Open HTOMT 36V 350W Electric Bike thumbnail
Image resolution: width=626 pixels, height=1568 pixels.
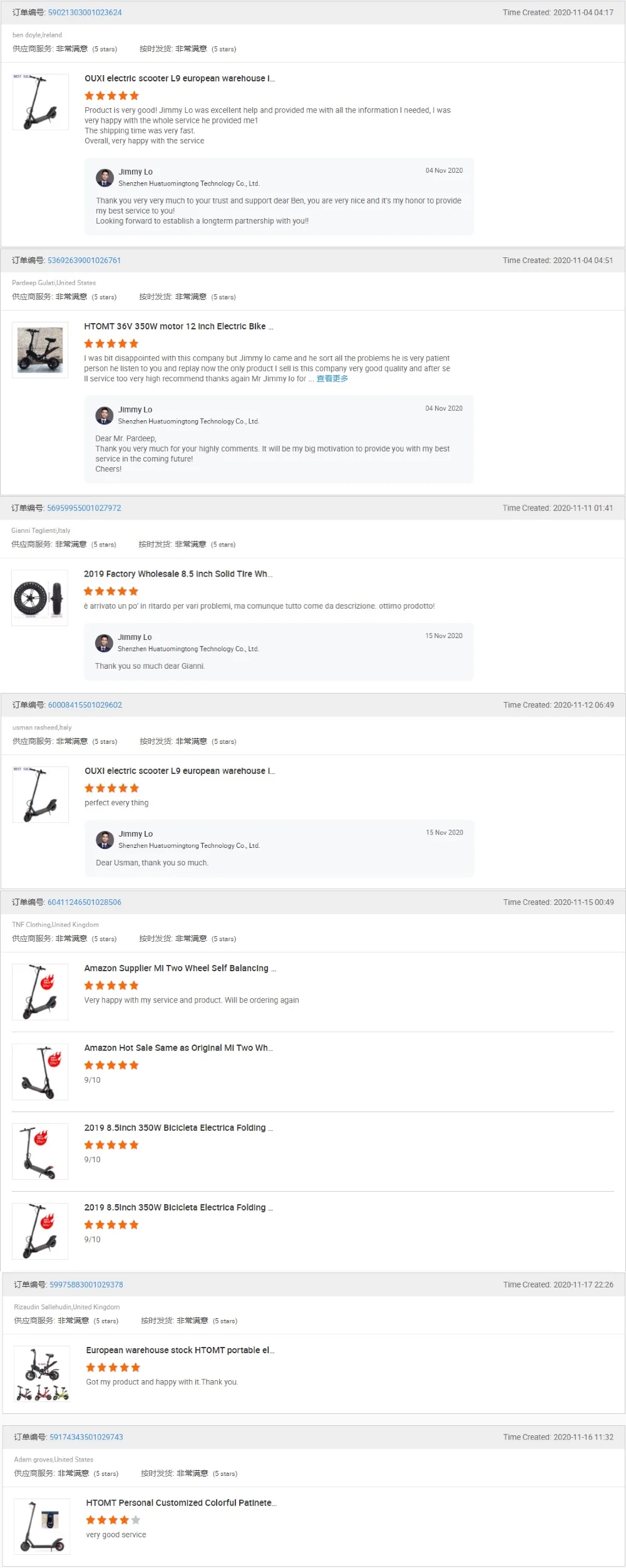point(40,350)
